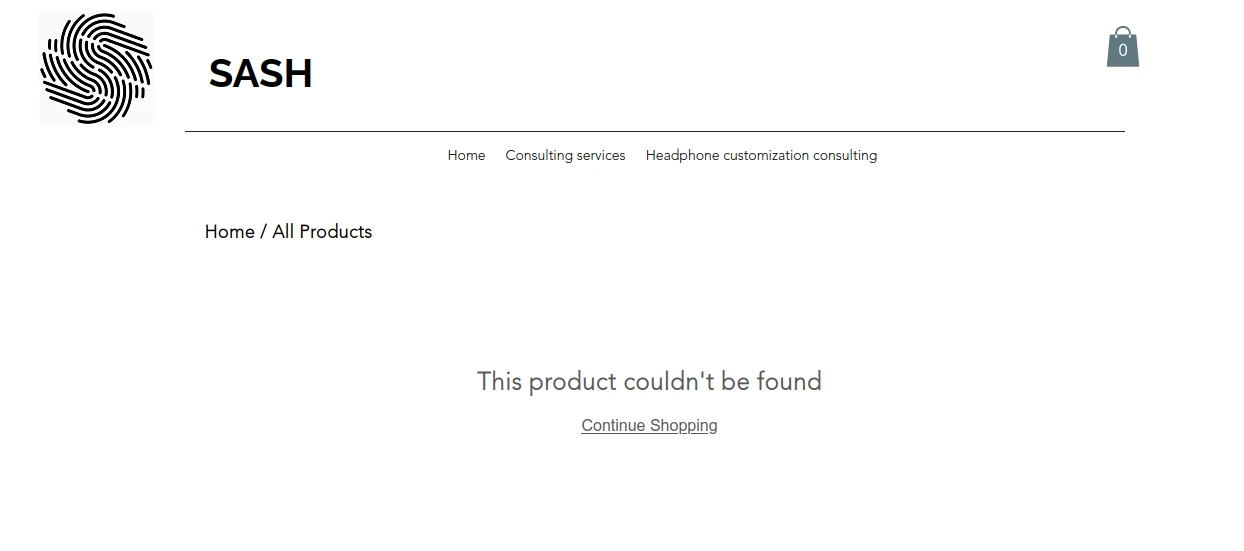The width and height of the screenshot is (1244, 551).
Task: Click the header divider line
Action: click(x=654, y=131)
